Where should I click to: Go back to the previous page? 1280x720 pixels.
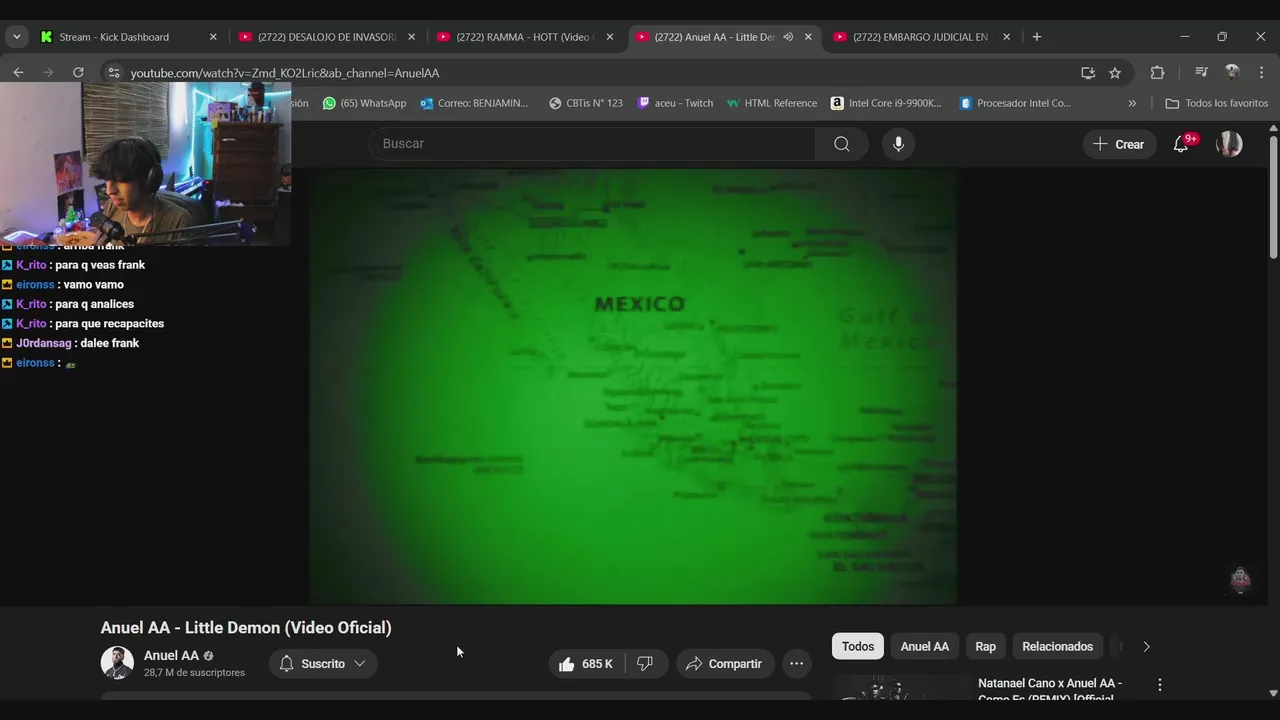[18, 73]
